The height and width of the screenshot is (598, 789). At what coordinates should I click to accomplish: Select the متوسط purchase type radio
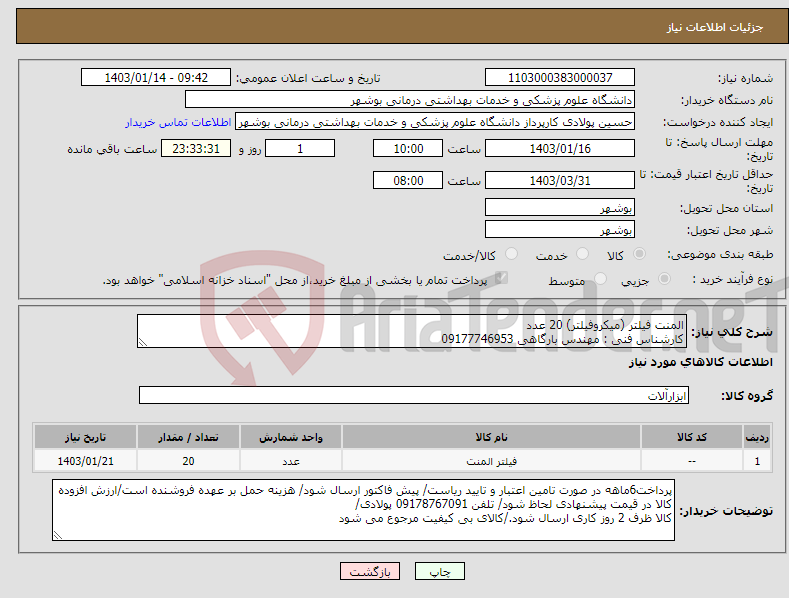(600, 278)
